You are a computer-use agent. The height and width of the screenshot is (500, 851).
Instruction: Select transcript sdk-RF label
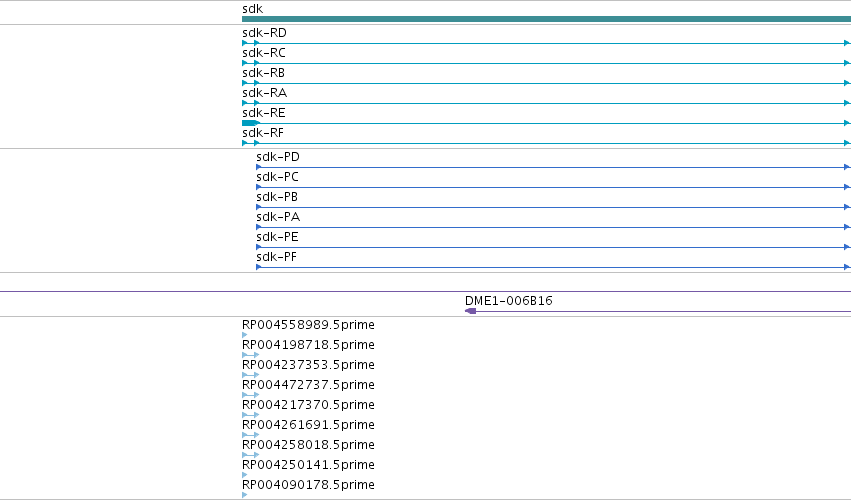pyautogui.click(x=263, y=133)
